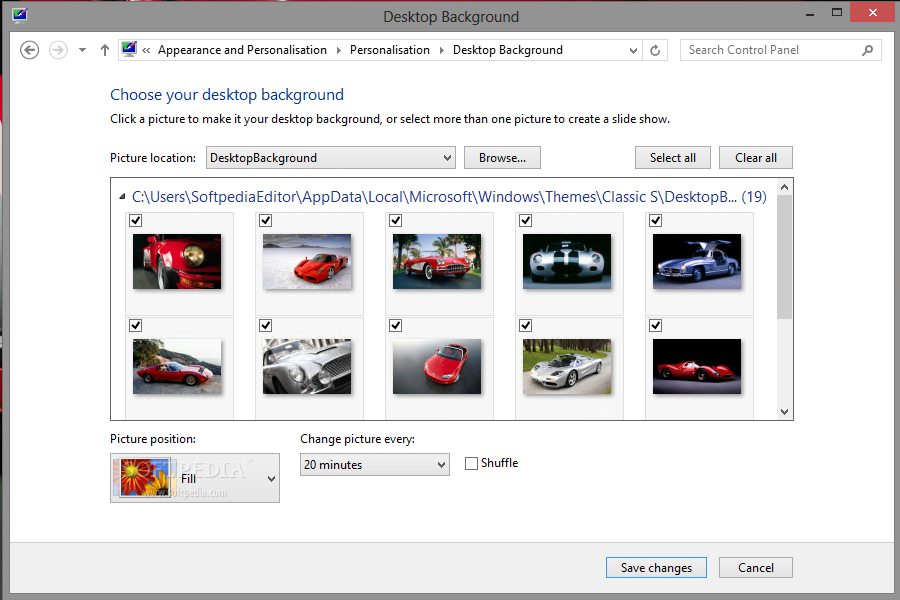Click the forward navigation arrow
The image size is (900, 600).
click(58, 50)
